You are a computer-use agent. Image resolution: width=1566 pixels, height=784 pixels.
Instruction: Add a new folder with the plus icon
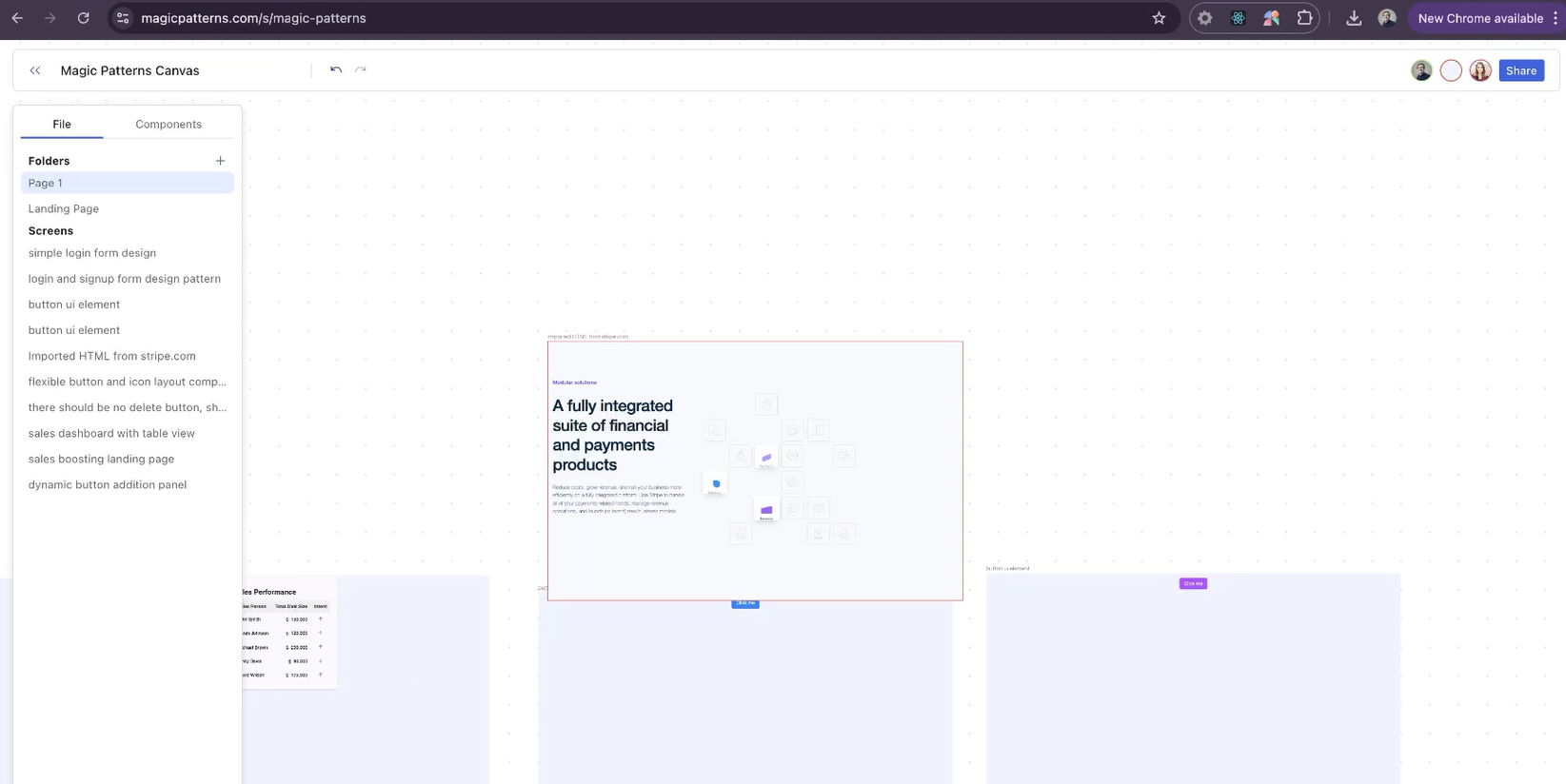pyautogui.click(x=220, y=161)
